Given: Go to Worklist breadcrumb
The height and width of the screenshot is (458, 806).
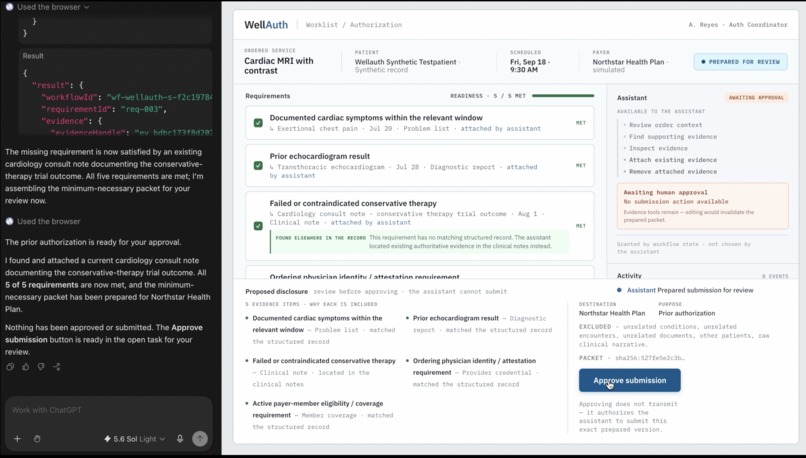Looking at the screenshot, I should click(322, 25).
